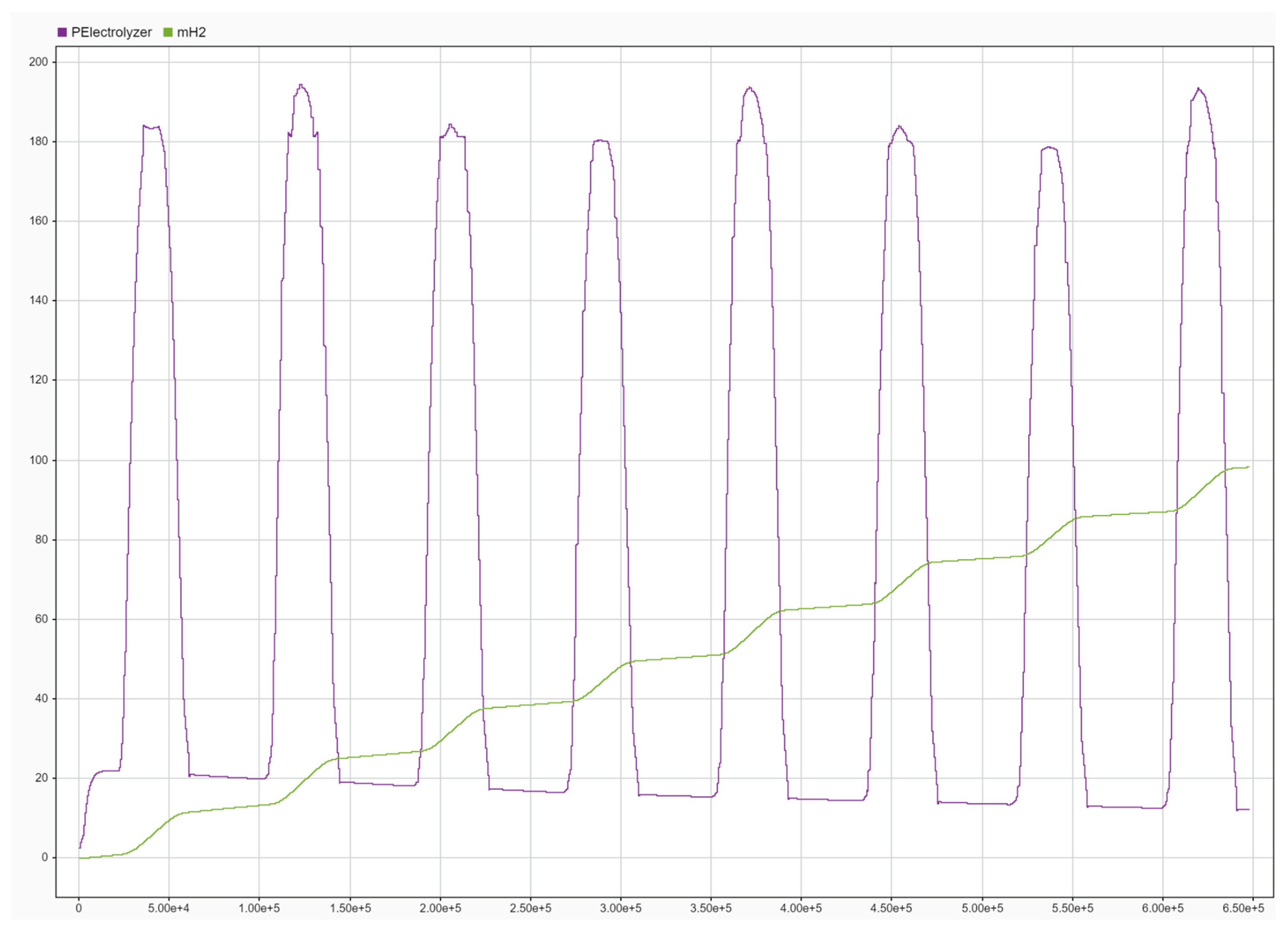Click the x-axis label 6.00e+5

[x=1163, y=908]
